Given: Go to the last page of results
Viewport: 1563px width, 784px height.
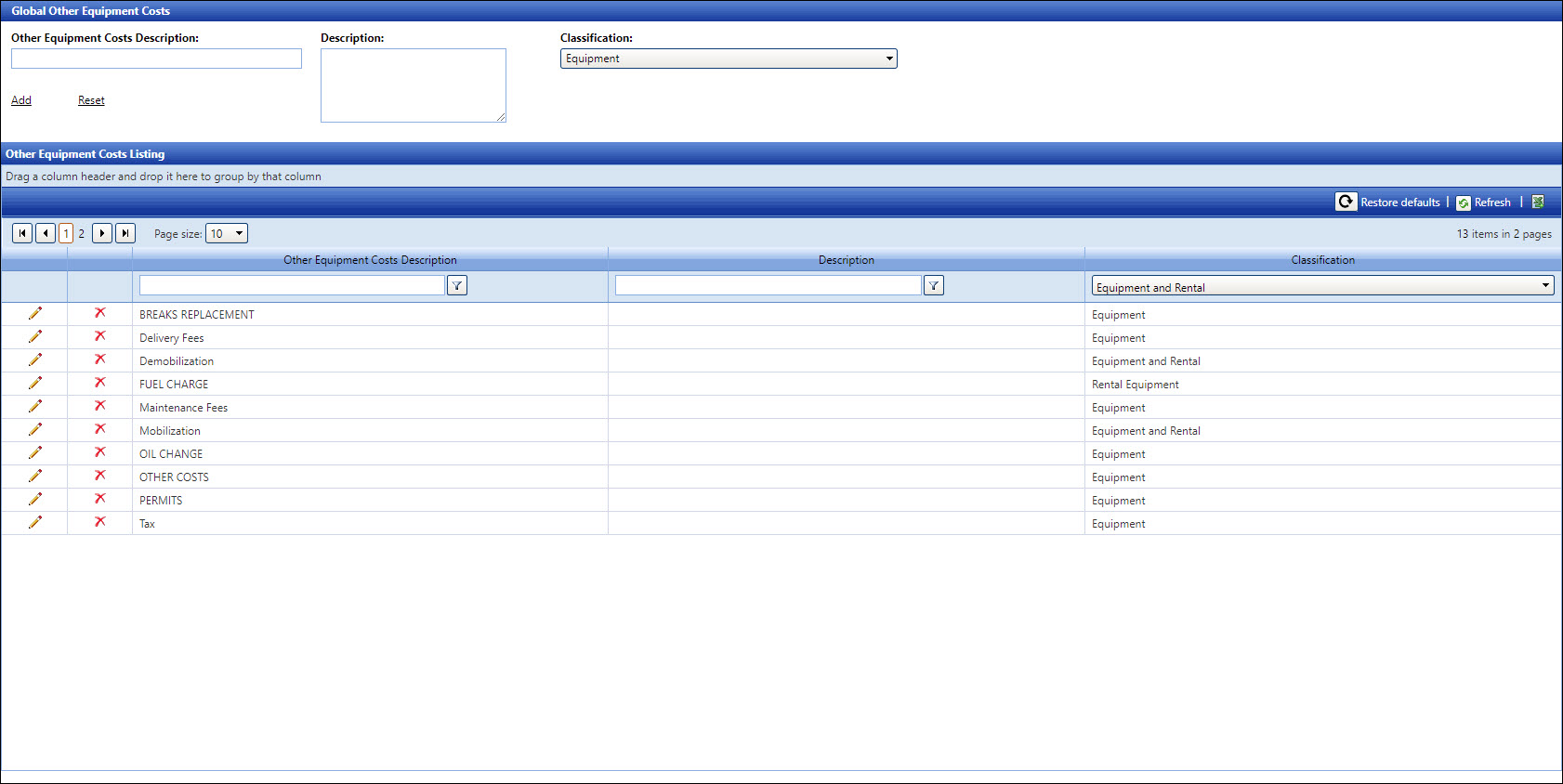Looking at the screenshot, I should coord(125,233).
